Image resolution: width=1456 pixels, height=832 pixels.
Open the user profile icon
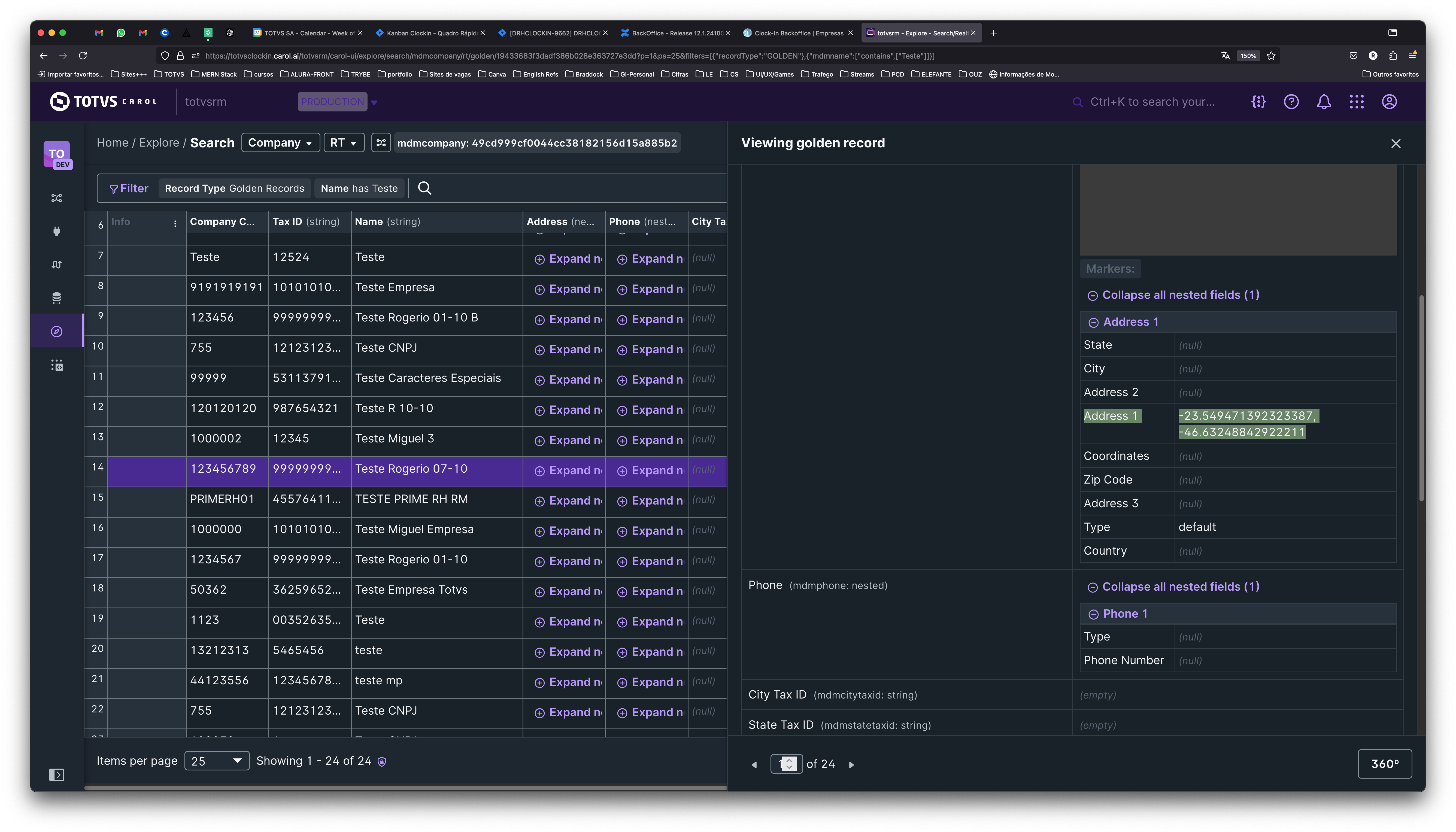click(x=1389, y=102)
